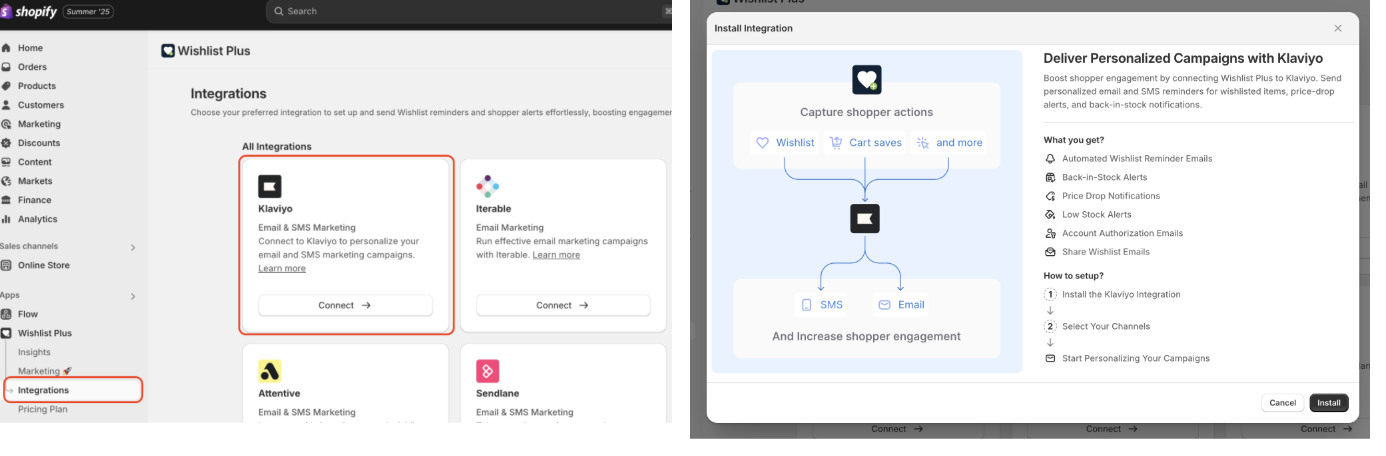Open Discounts in the sidebar
Image resolution: width=1386 pixels, height=456 pixels.
coord(38,143)
